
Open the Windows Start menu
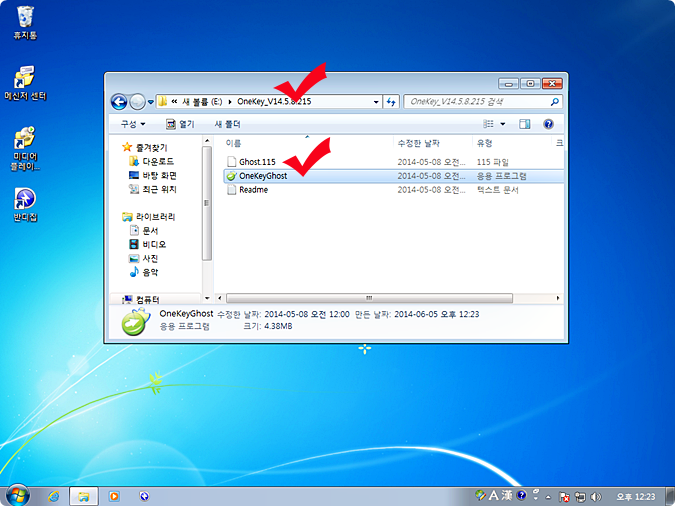click(18, 496)
